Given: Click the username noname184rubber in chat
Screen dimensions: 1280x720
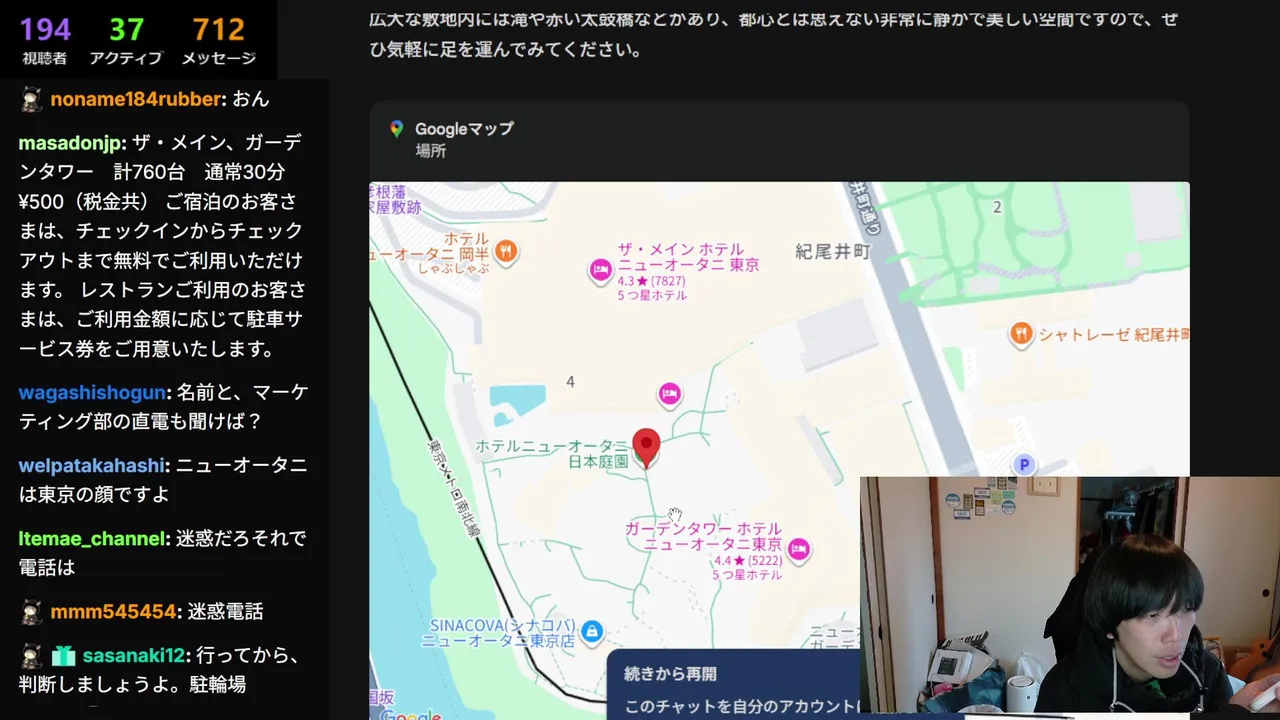Looking at the screenshot, I should [x=136, y=99].
